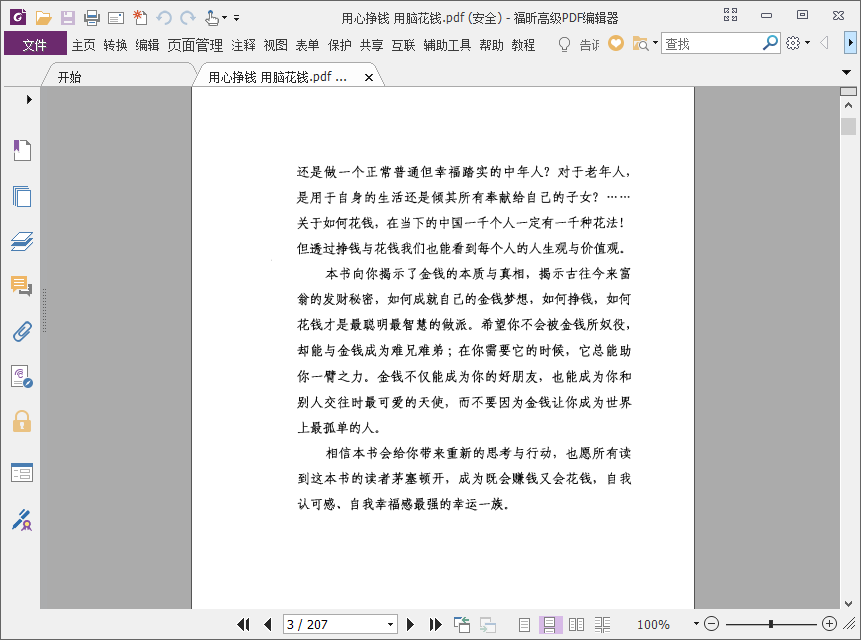Open the comments panel
This screenshot has height=640, width=861.
21,286
